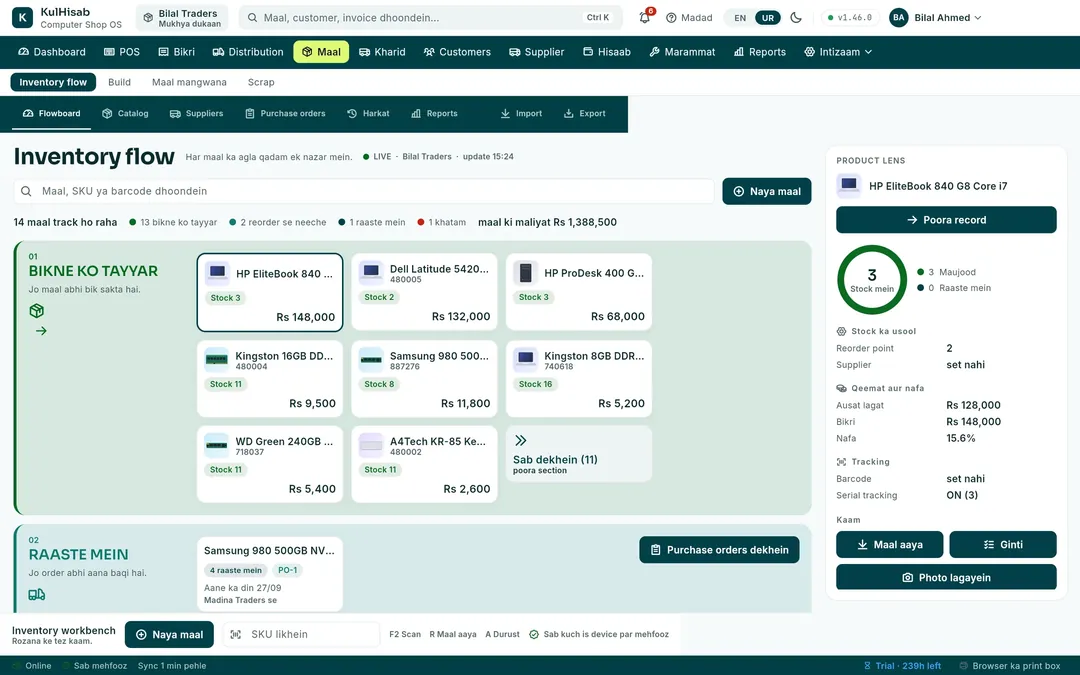Viewport: 1080px width, 675px height.
Task: Click Trial 239h left status
Action: click(x=902, y=666)
